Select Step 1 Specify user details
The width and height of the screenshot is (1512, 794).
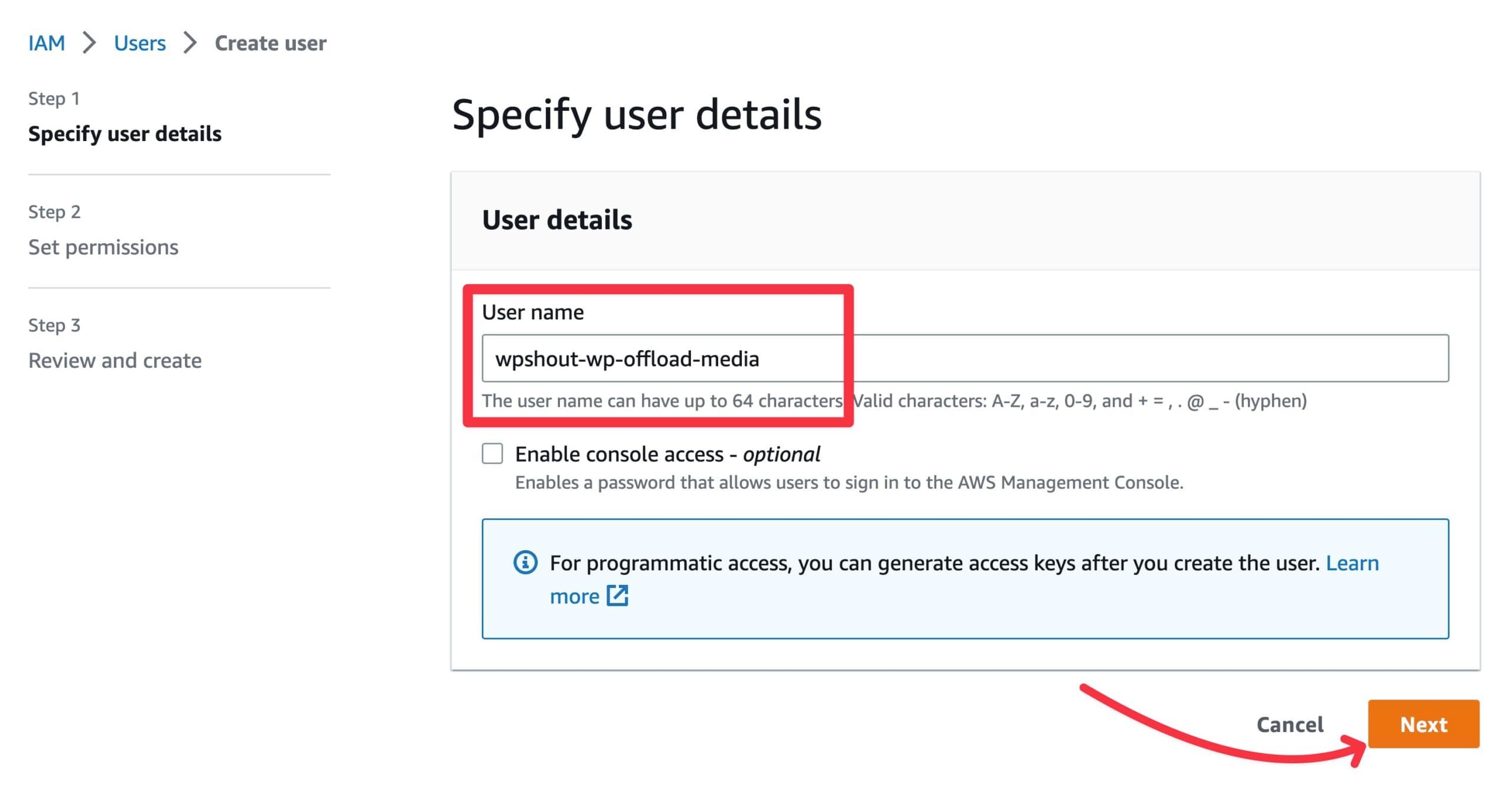tap(125, 134)
